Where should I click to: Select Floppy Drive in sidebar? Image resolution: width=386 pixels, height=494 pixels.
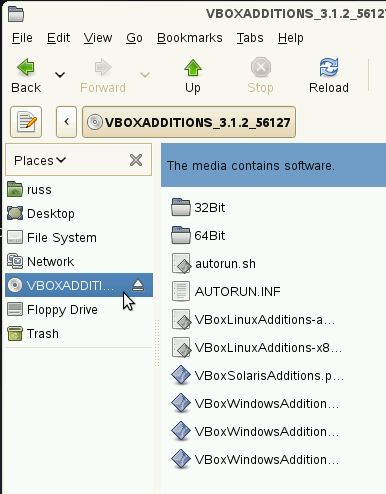click(x=79, y=309)
